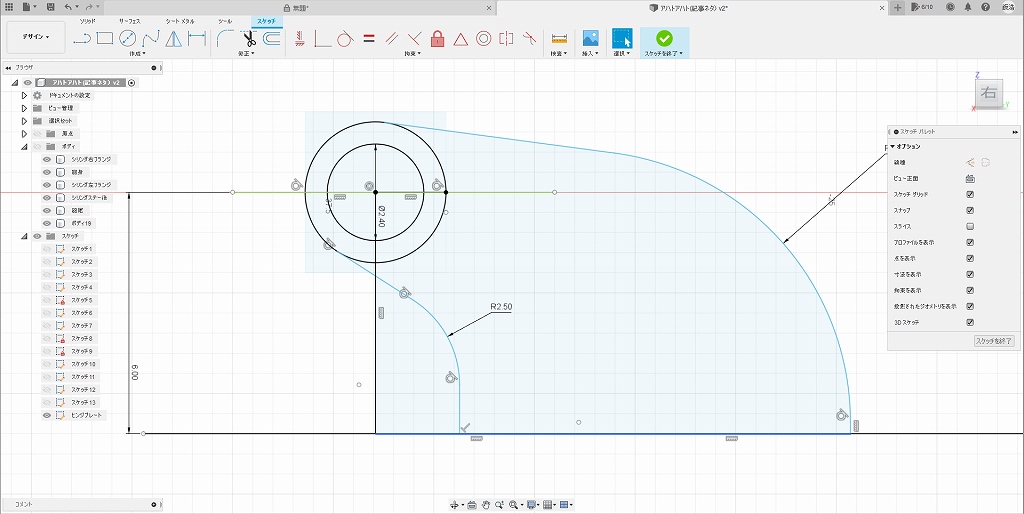This screenshot has width=1024, height=514.
Task: Collapse the スケッチ folder in browser
Action: [x=24, y=236]
